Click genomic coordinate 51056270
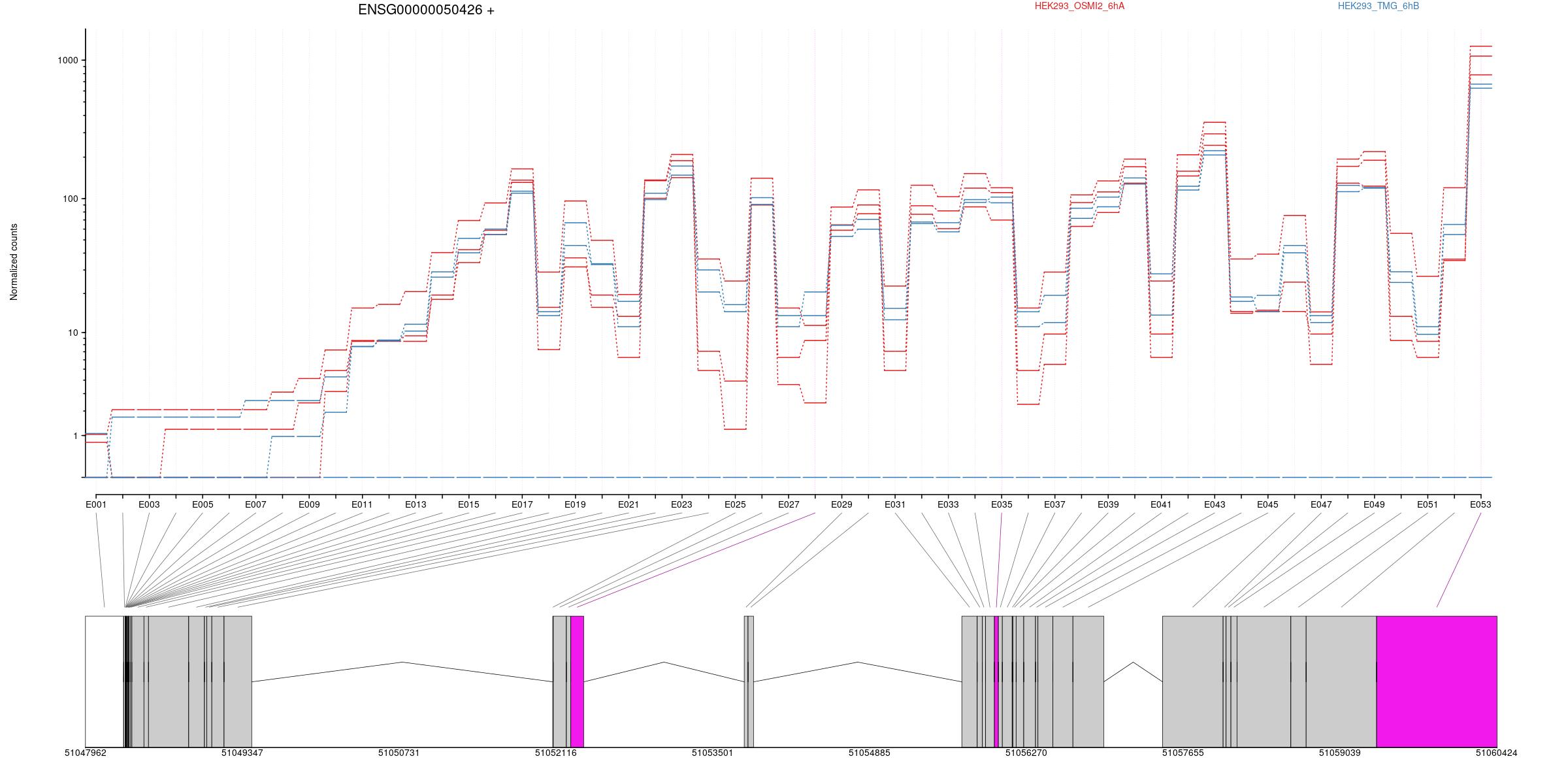The image size is (1568, 784). tap(1026, 753)
